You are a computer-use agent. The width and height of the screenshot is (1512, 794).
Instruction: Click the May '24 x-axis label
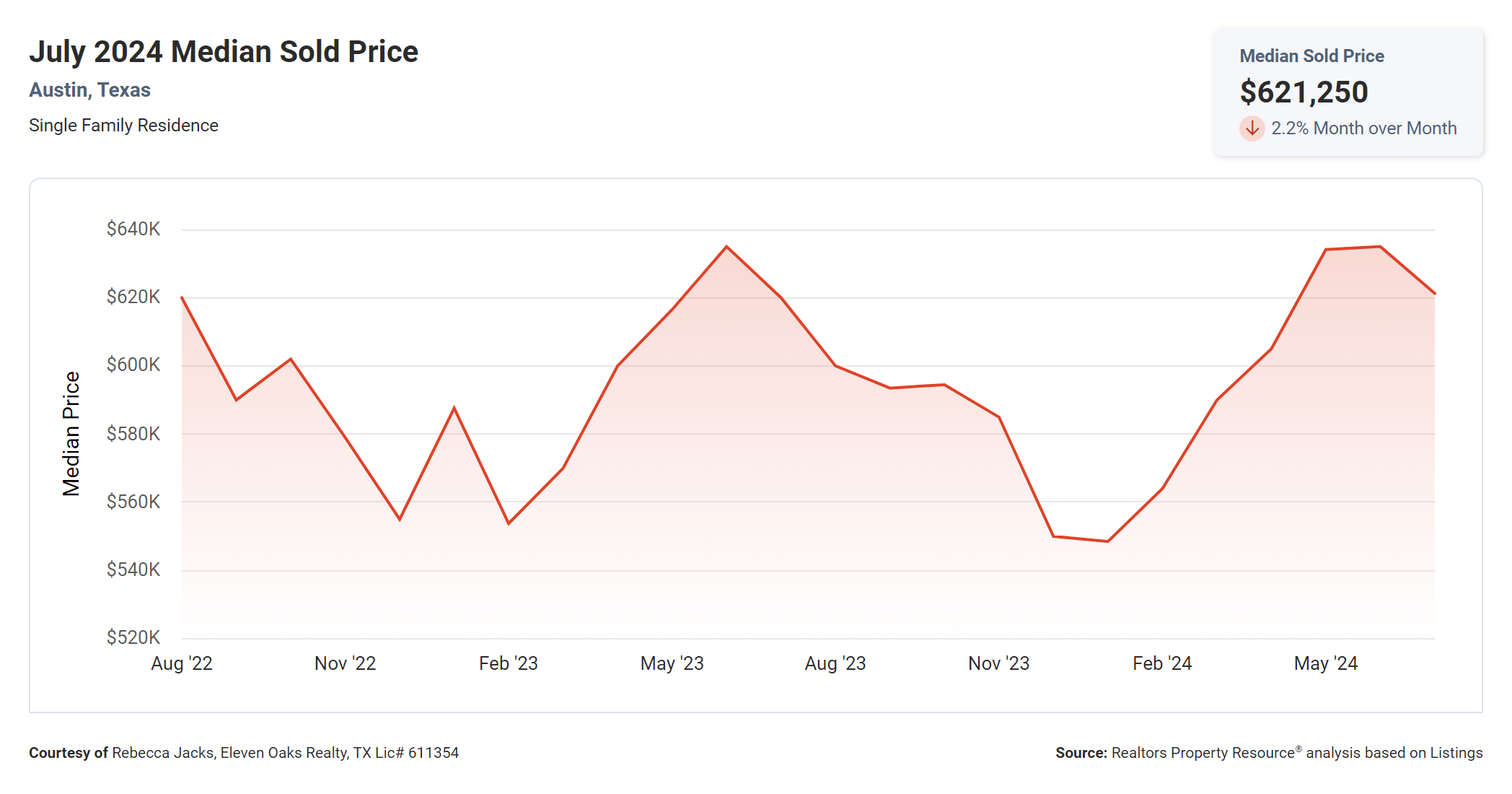1325,663
